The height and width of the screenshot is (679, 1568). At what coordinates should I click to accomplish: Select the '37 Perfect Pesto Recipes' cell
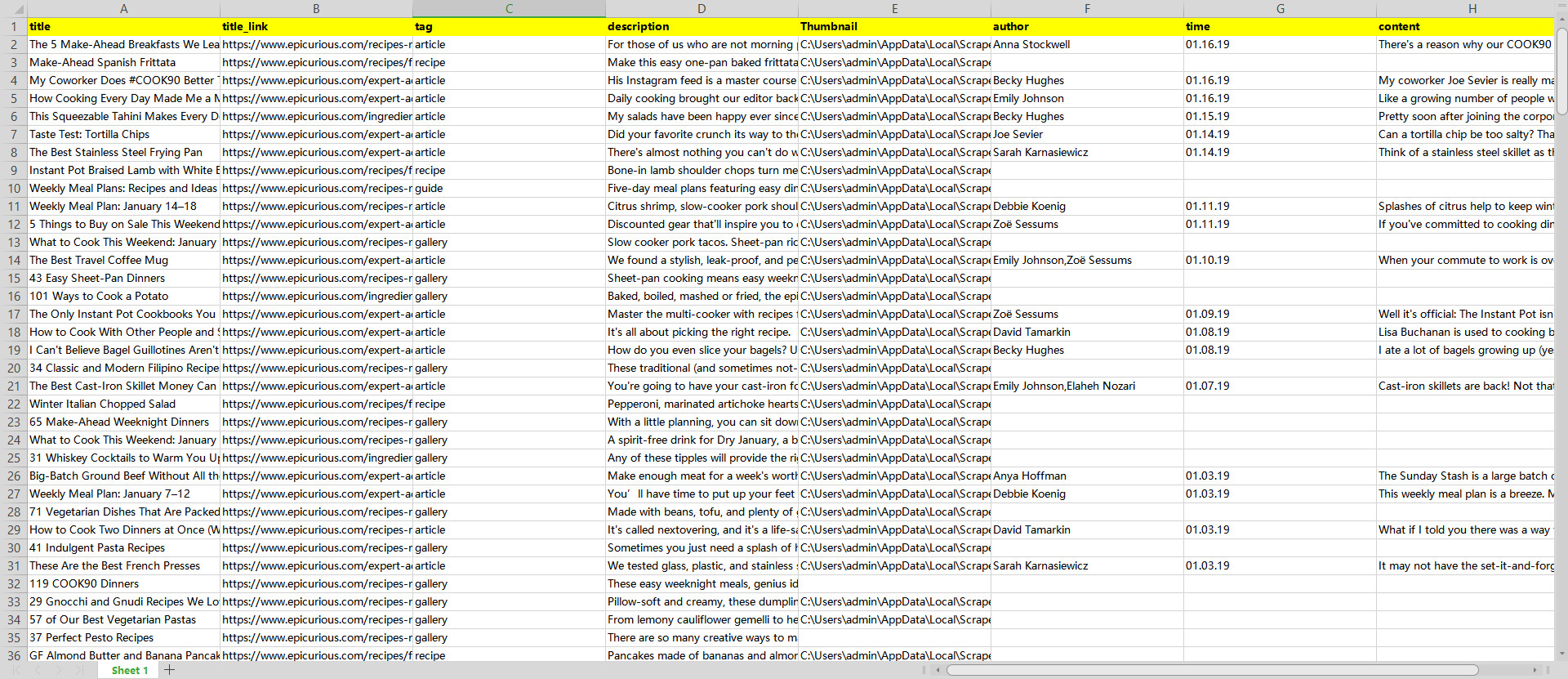click(123, 637)
